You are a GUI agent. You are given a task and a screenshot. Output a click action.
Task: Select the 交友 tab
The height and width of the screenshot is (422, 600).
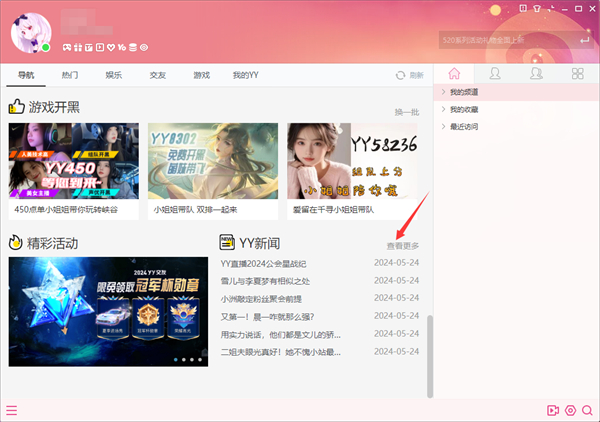tap(158, 75)
